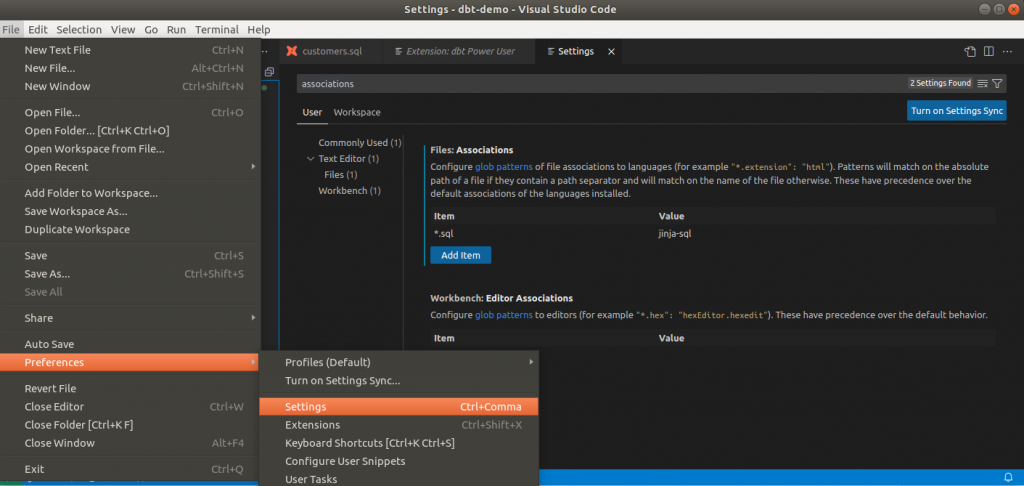Open the settings filter funnel
1024x486 pixels.
pos(997,84)
